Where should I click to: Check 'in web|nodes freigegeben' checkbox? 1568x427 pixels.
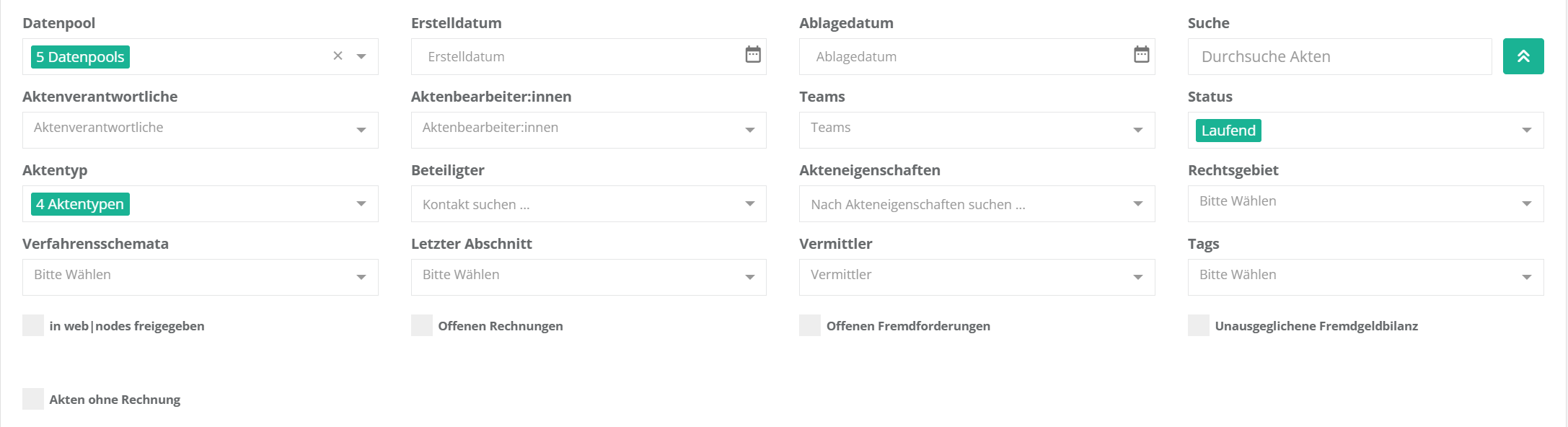[33, 325]
